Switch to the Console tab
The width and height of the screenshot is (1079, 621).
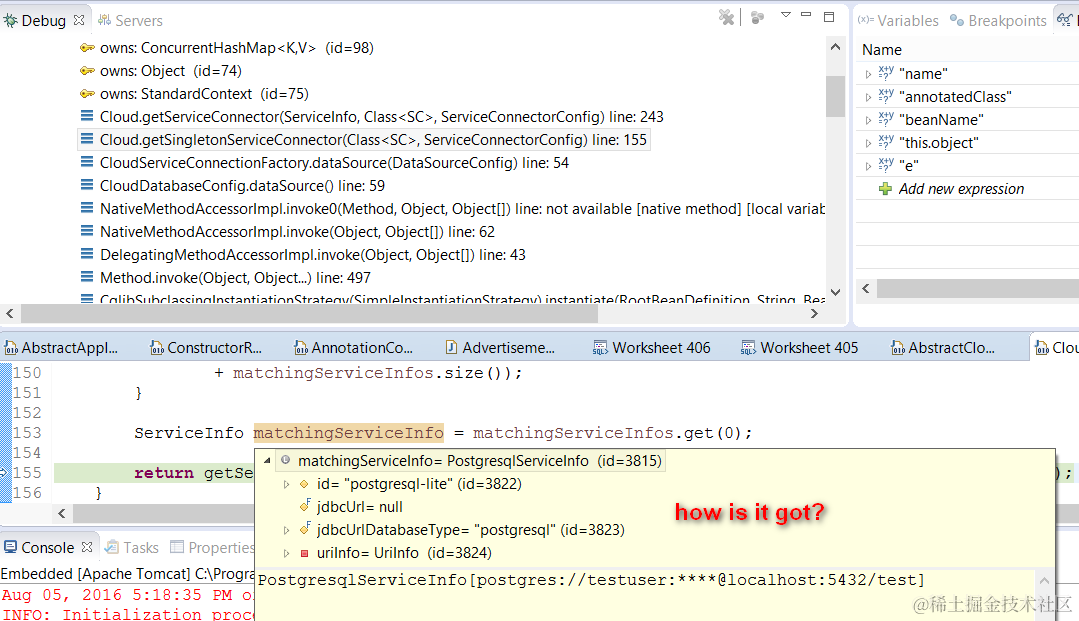tap(39, 547)
